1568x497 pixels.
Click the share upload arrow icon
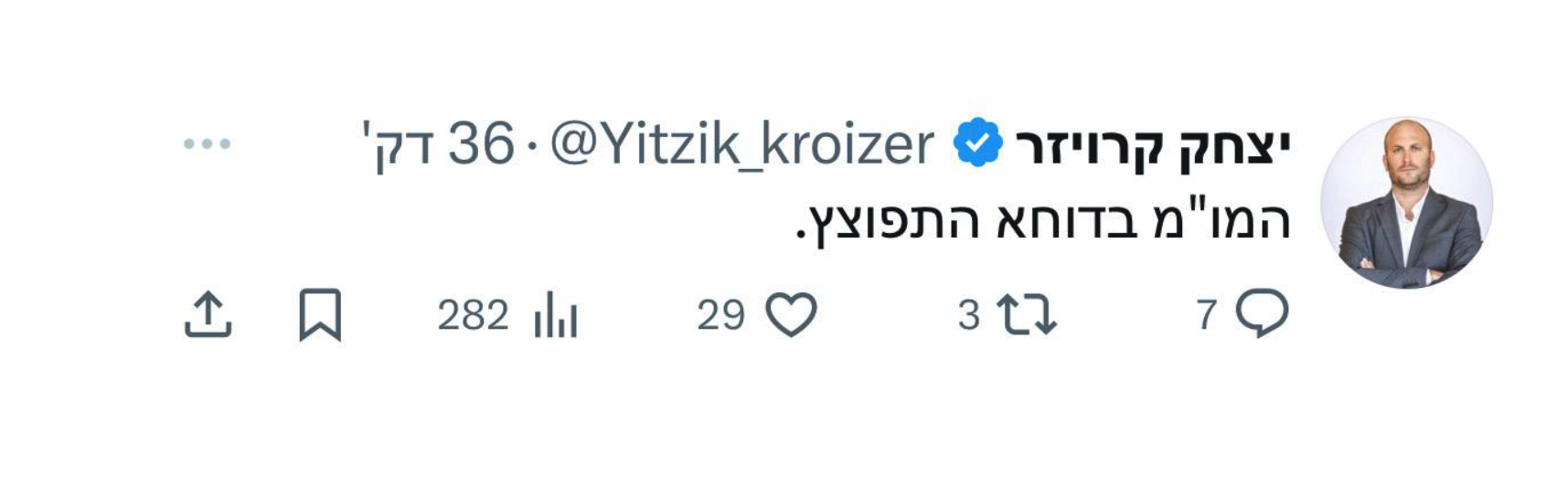point(208,315)
